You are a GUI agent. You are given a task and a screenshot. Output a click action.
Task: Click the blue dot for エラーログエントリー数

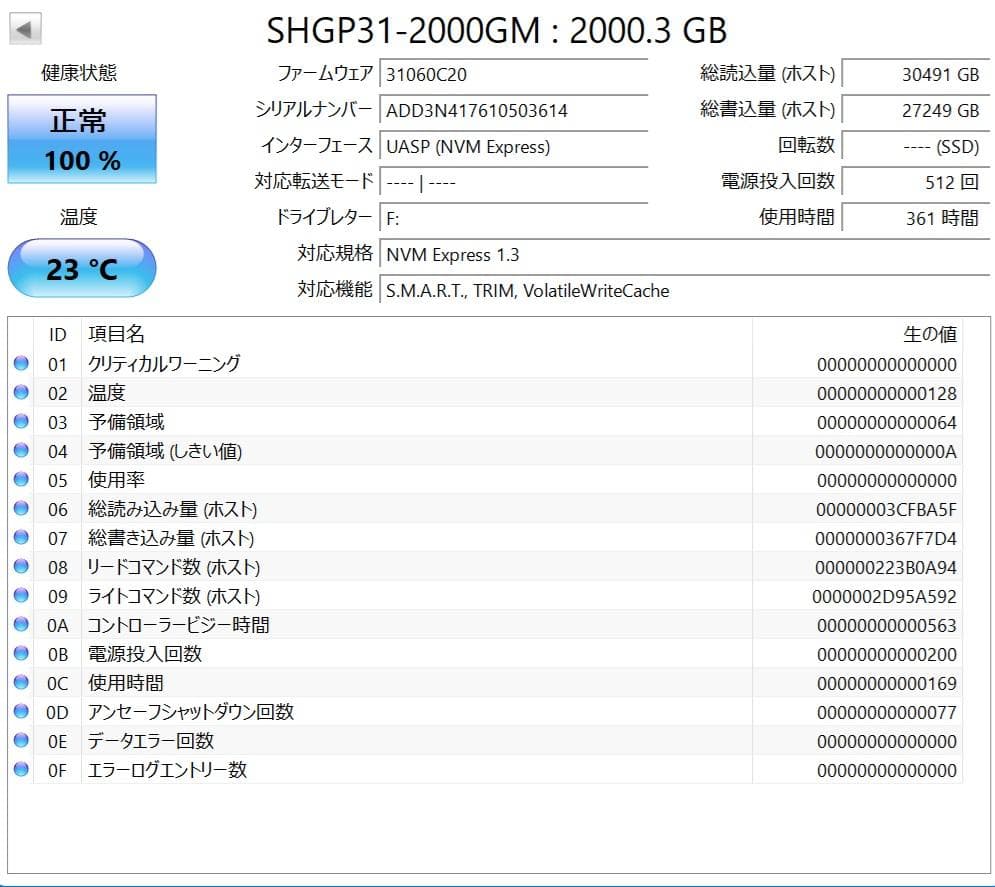click(x=22, y=770)
